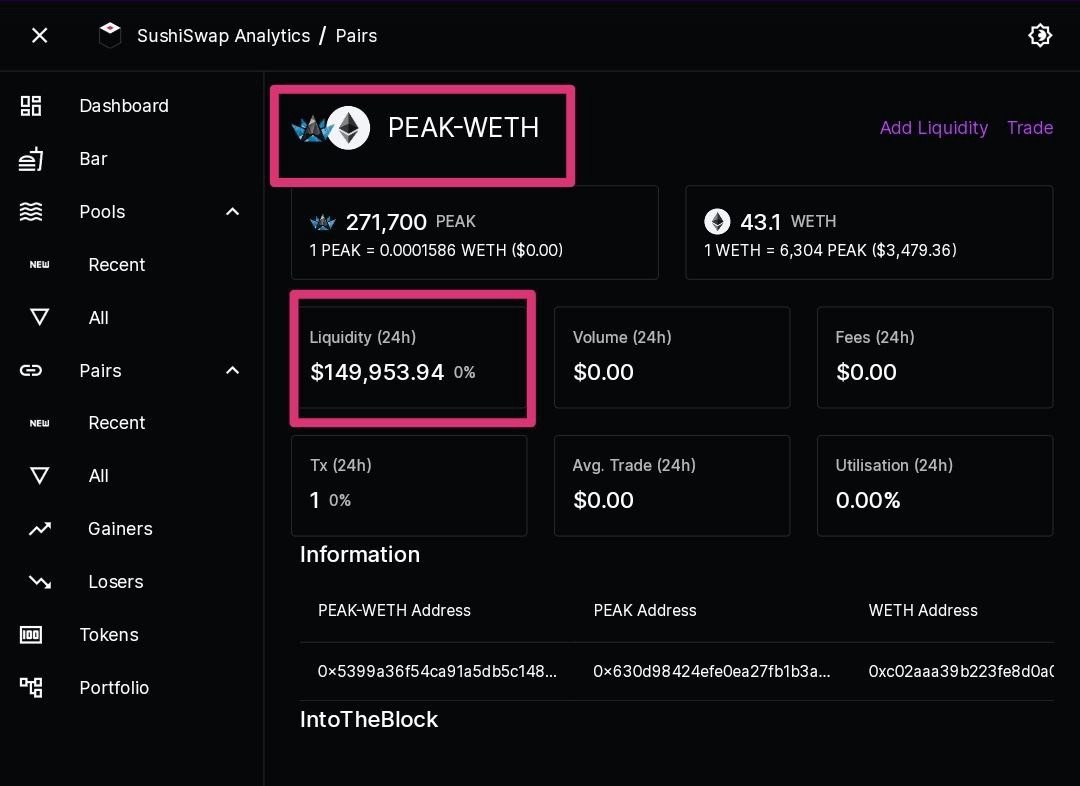Click triangle icon beside Pairs All

(x=39, y=475)
